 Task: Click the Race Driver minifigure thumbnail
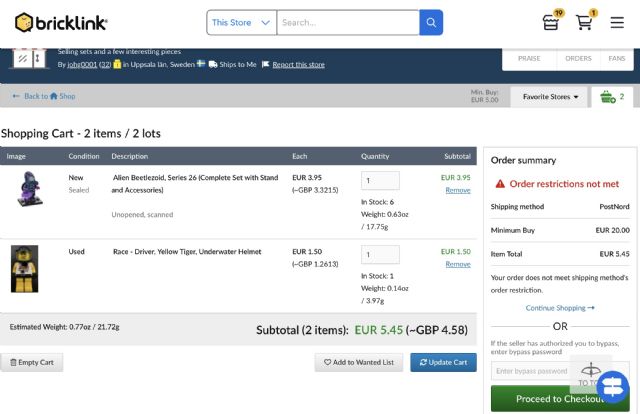click(x=25, y=268)
